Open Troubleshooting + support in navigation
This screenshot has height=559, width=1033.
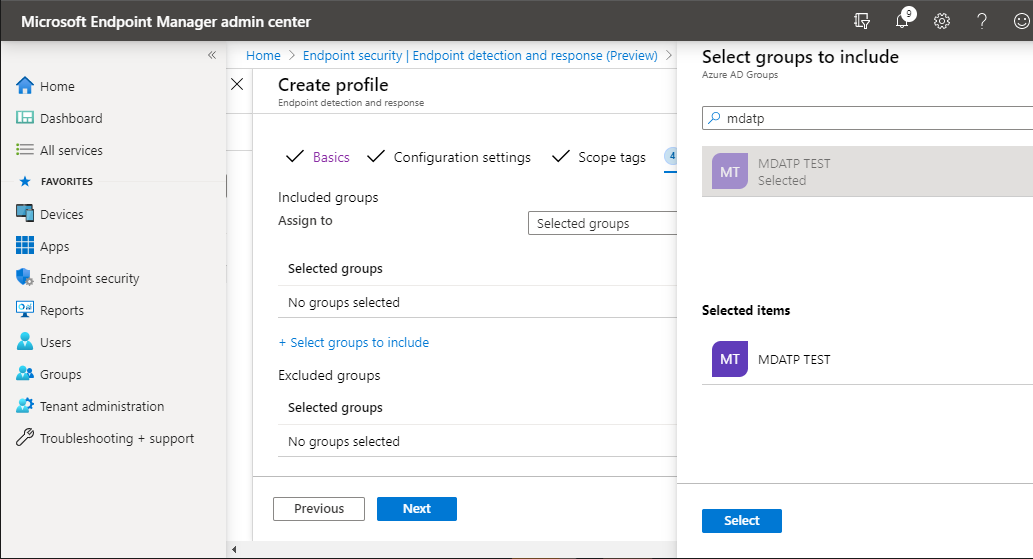click(117, 439)
